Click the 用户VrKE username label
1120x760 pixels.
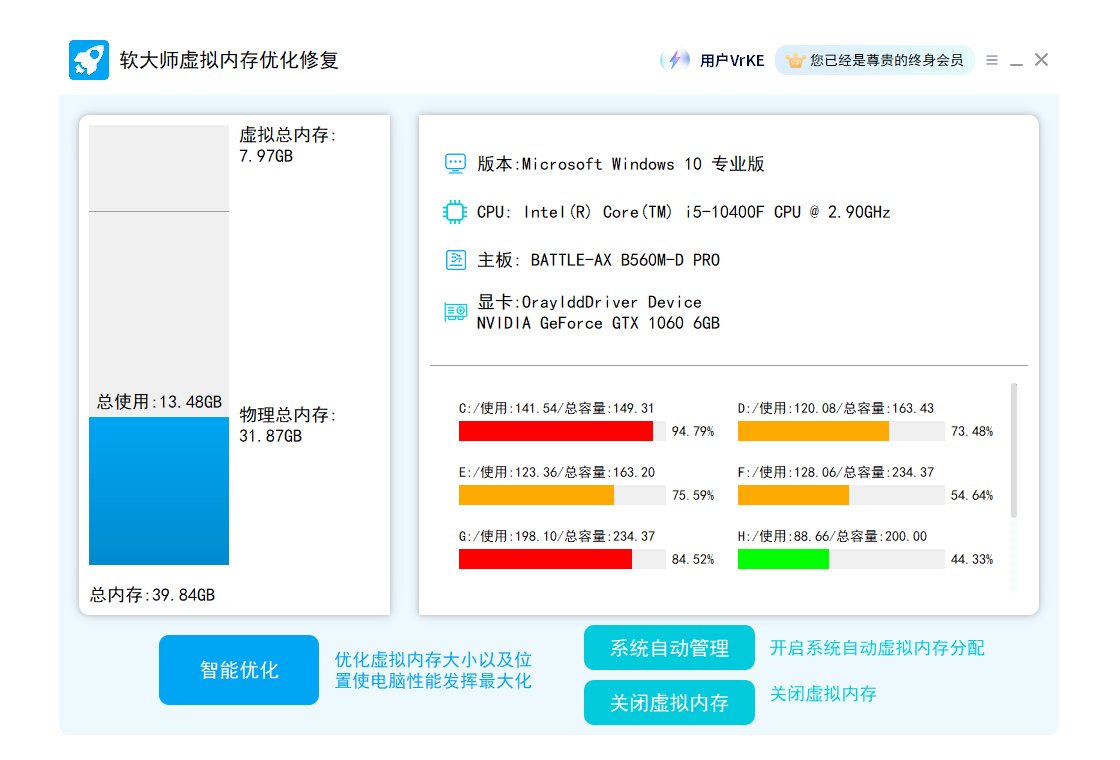732,60
